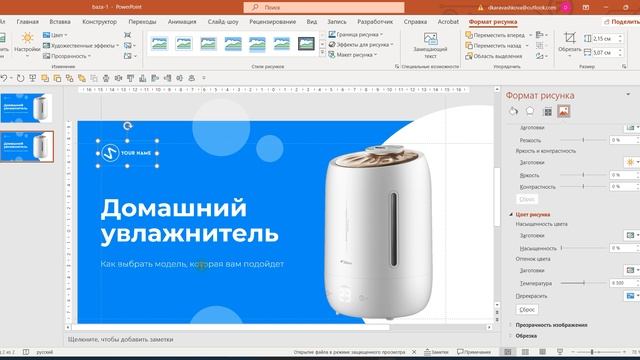Adjust the Контрастность contrast slider
This screenshot has width=640, height=360.
583,186
